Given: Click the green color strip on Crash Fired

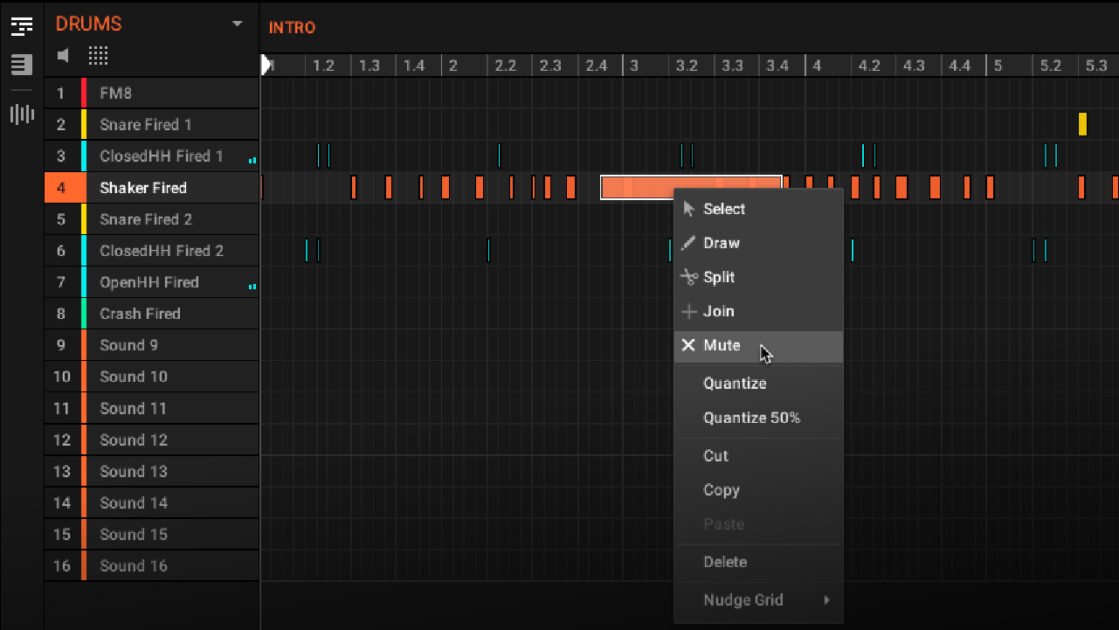Looking at the screenshot, I should 83,314.
